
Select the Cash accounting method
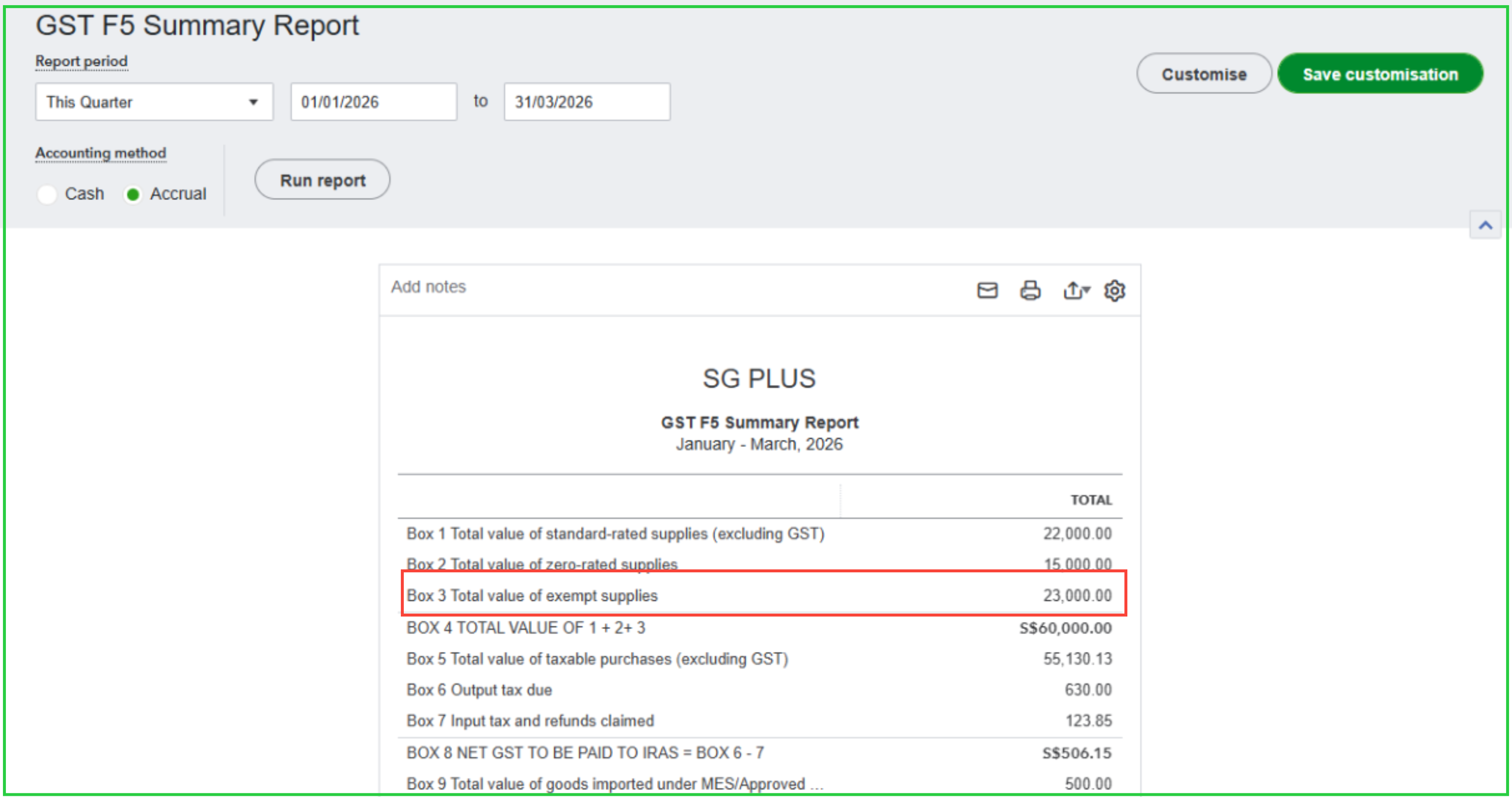click(x=47, y=194)
